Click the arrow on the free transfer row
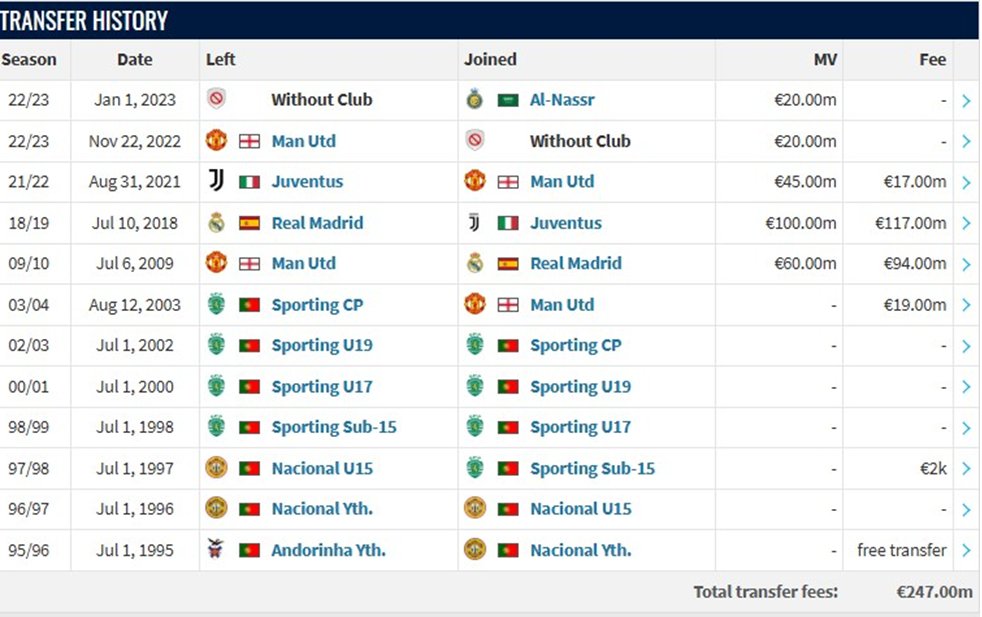Screen dimensions: 982x617 (x=966, y=550)
